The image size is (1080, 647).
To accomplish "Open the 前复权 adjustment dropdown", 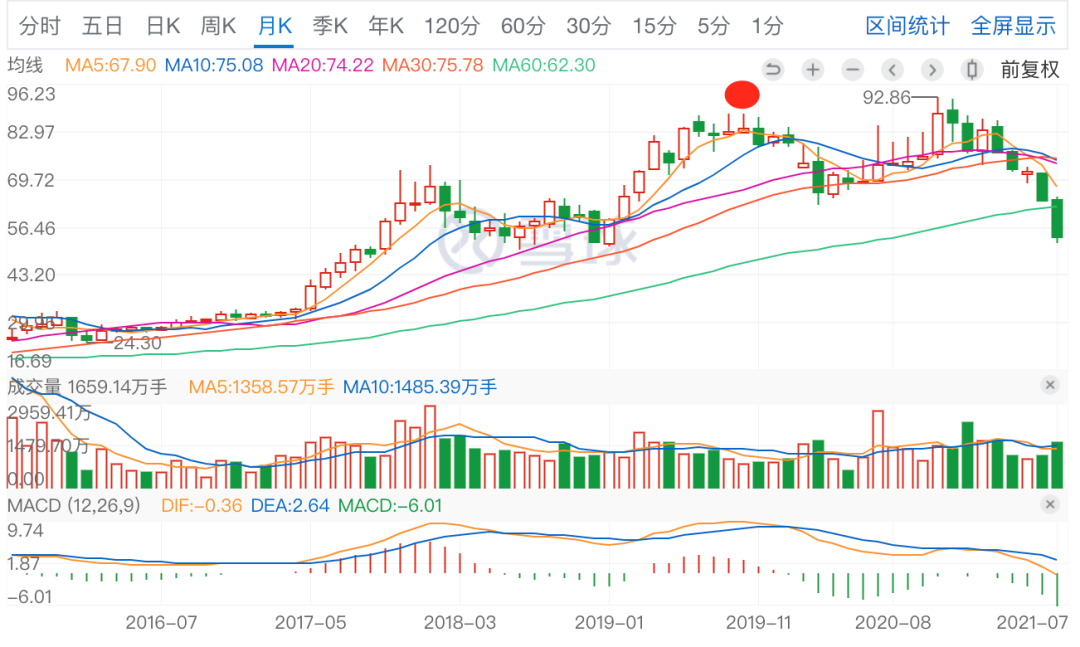I will 1029,70.
